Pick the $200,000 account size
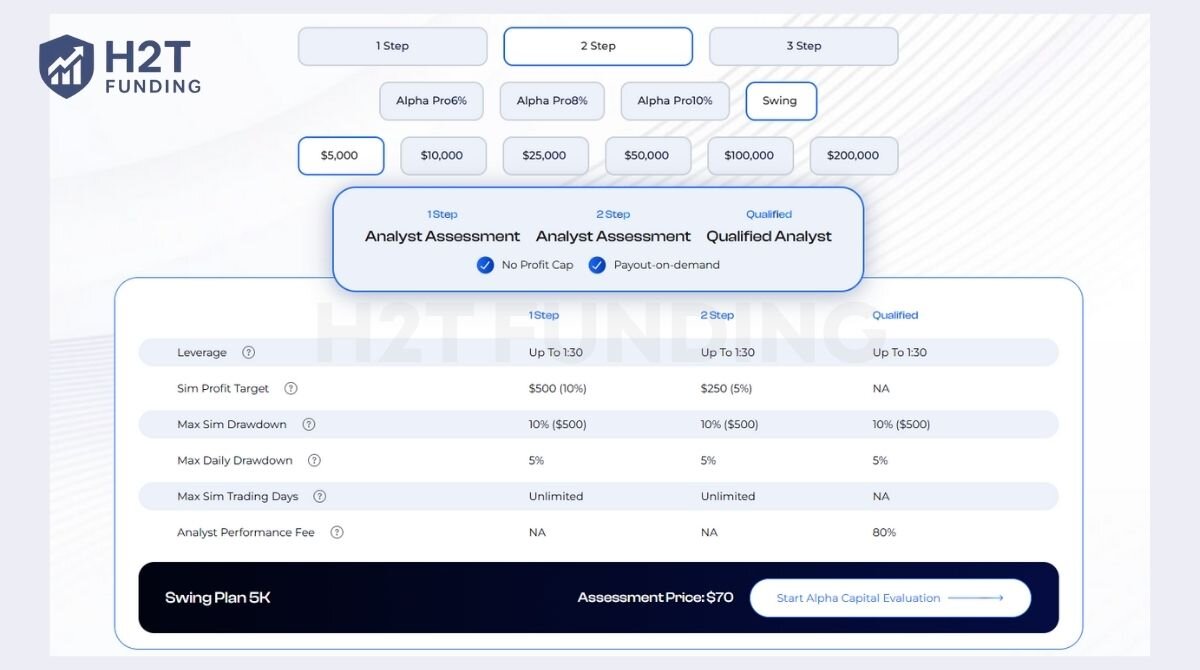 coord(853,156)
